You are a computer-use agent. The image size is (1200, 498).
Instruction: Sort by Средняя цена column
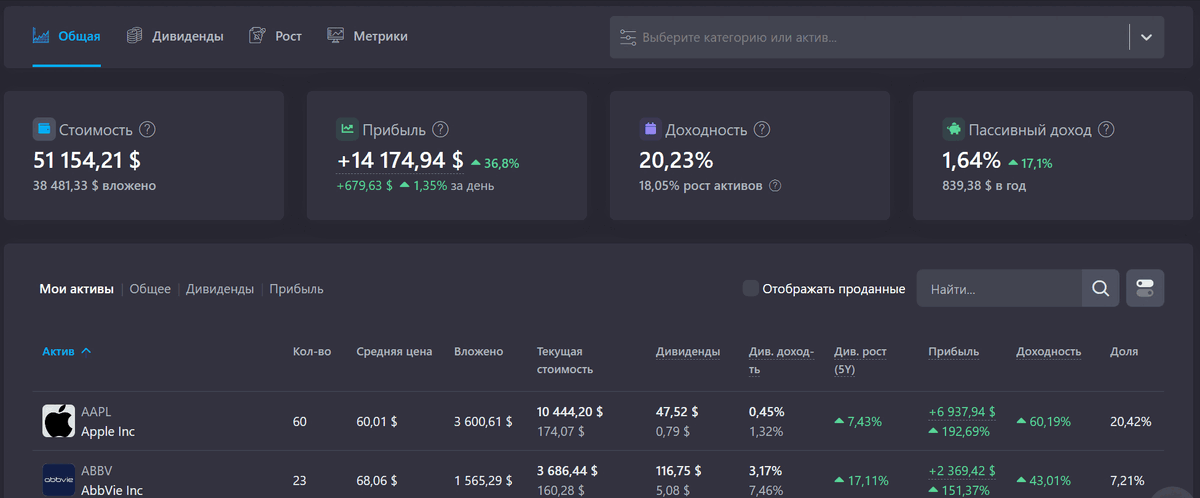pyautogui.click(x=394, y=352)
